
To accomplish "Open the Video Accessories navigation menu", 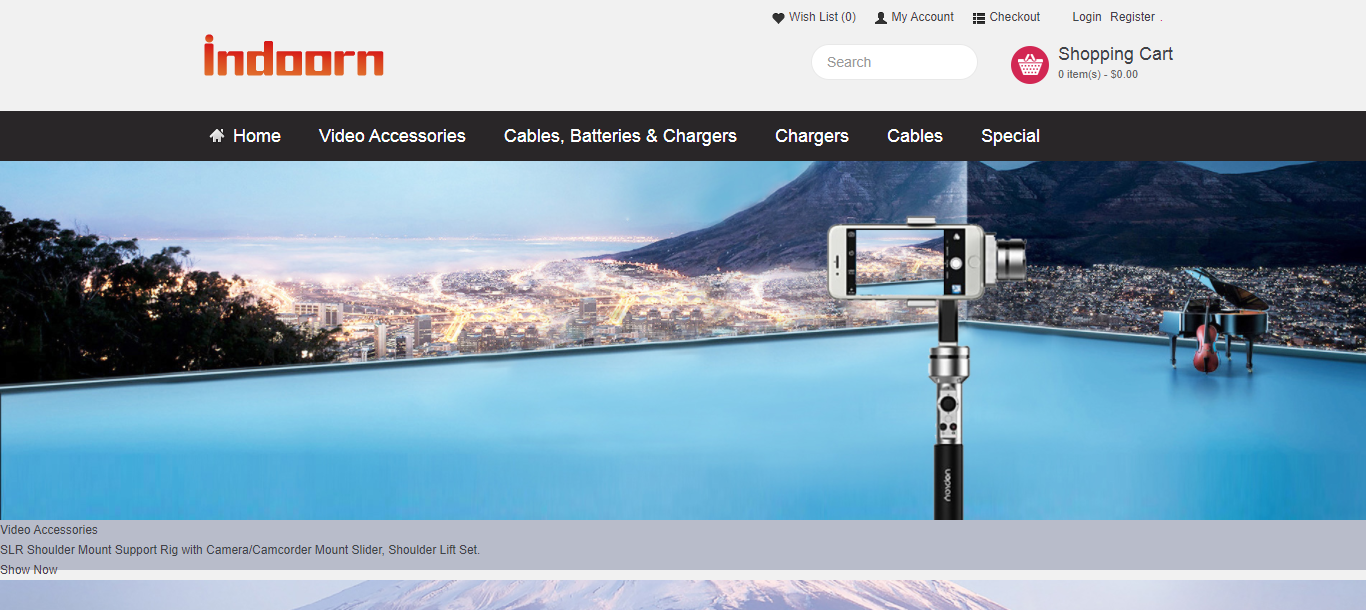I will point(392,136).
